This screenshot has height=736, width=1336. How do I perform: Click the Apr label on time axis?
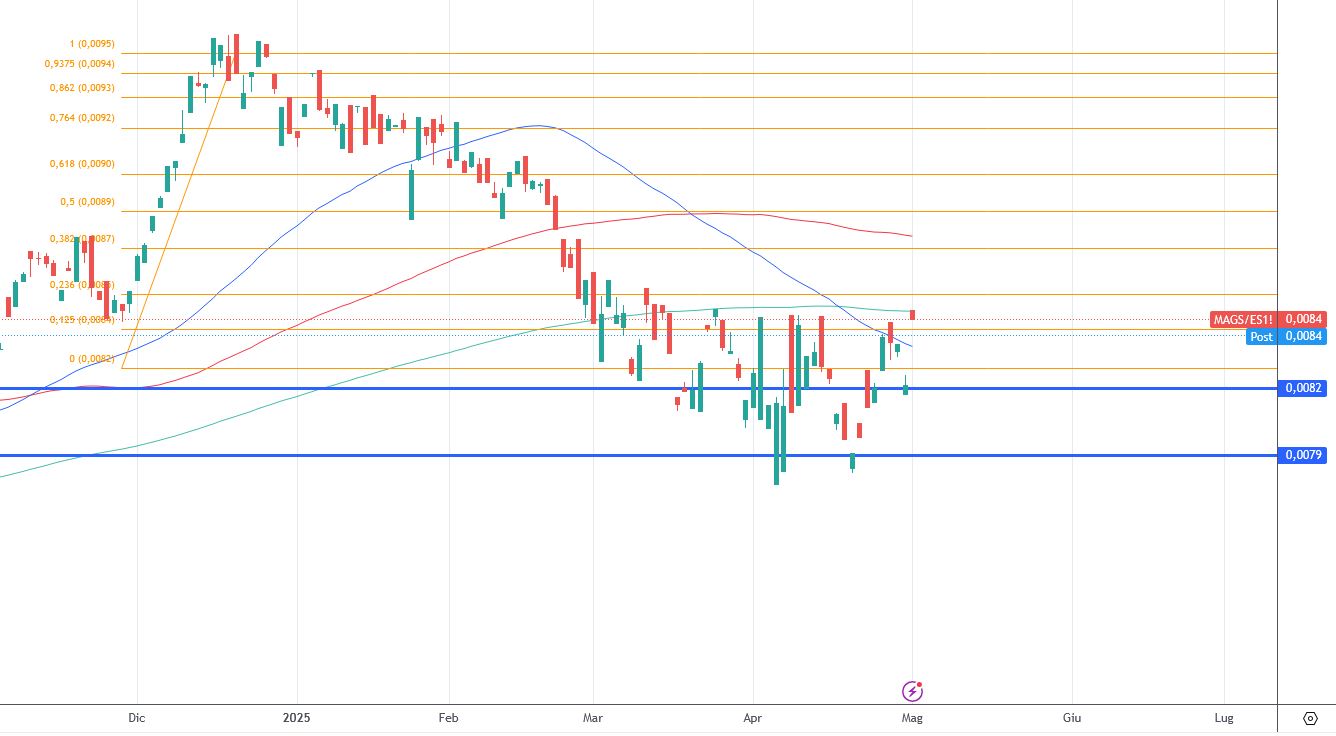click(752, 718)
